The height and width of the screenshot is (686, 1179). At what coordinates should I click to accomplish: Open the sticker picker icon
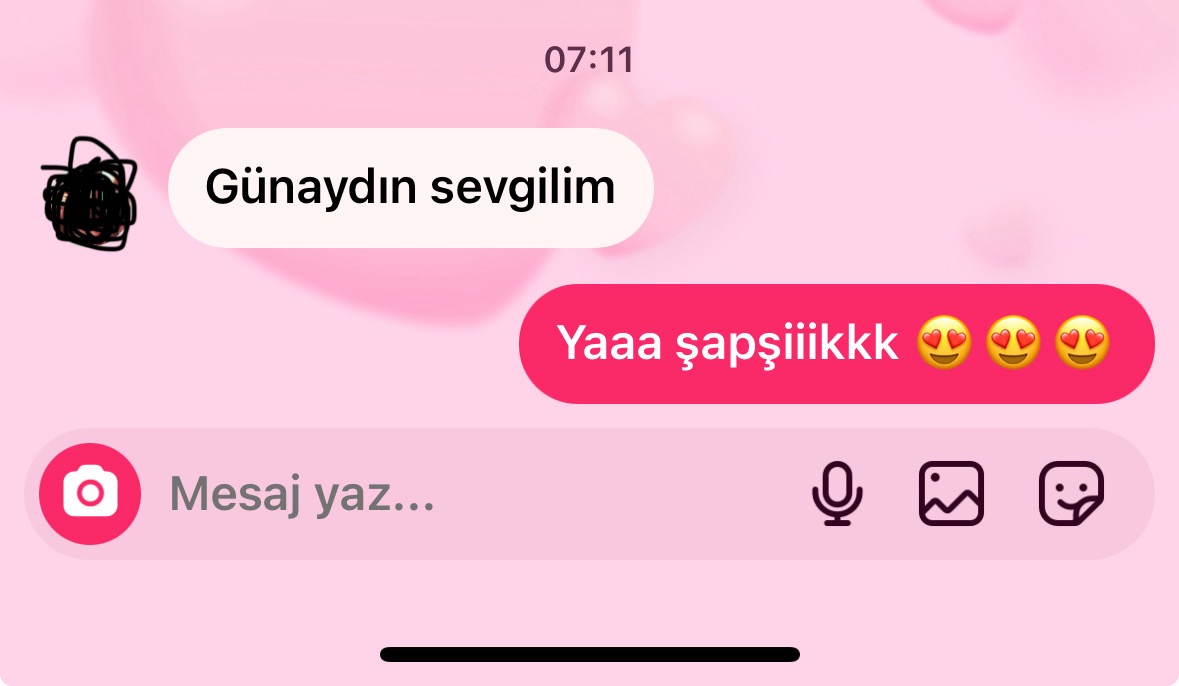coord(1071,493)
